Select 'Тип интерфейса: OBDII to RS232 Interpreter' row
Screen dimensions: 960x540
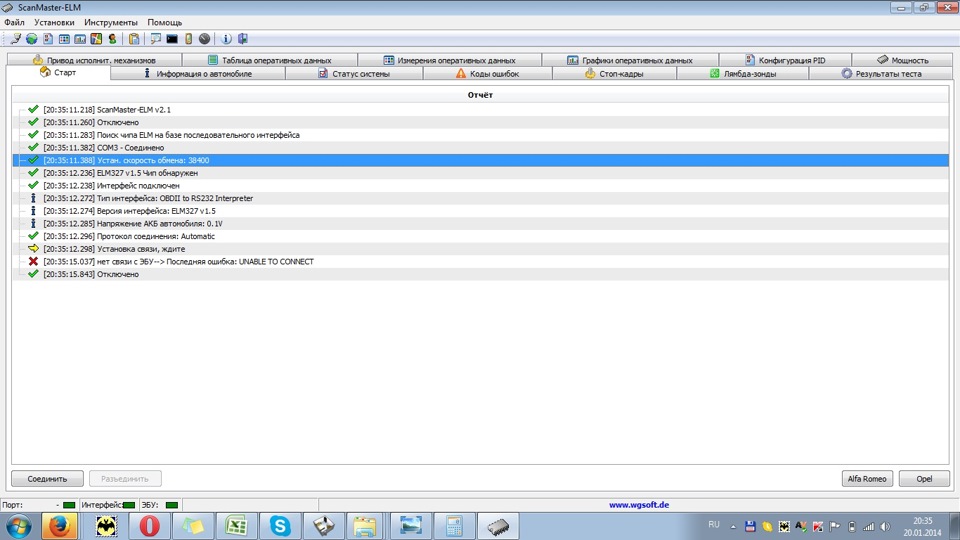pyautogui.click(x=481, y=198)
